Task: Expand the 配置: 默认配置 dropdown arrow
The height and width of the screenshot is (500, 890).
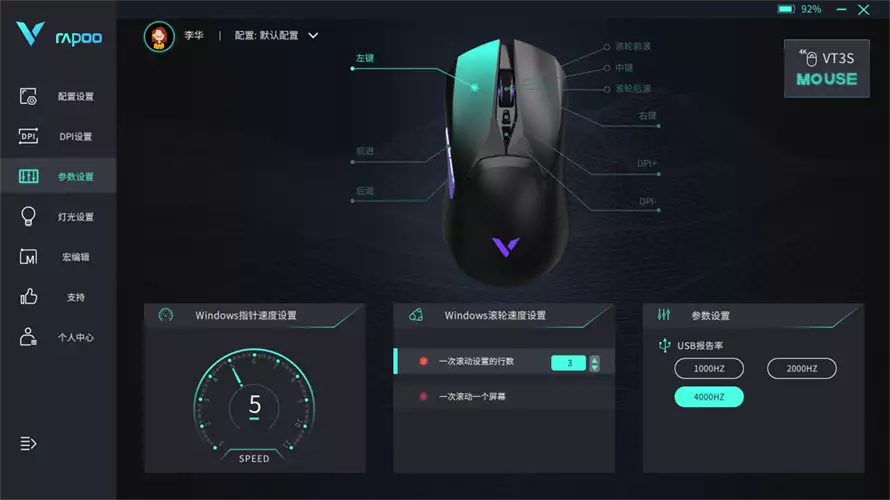Action: click(x=313, y=36)
